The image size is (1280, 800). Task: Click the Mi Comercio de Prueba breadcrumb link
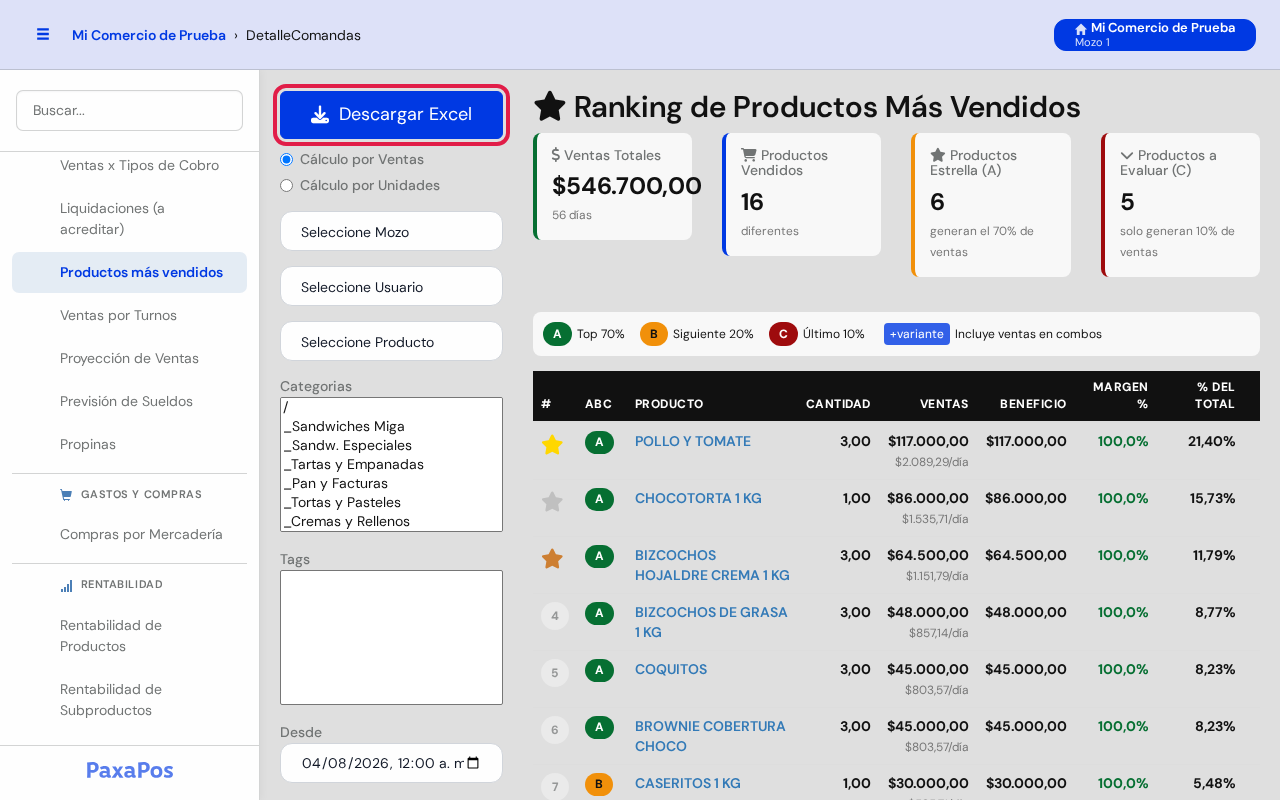(149, 35)
